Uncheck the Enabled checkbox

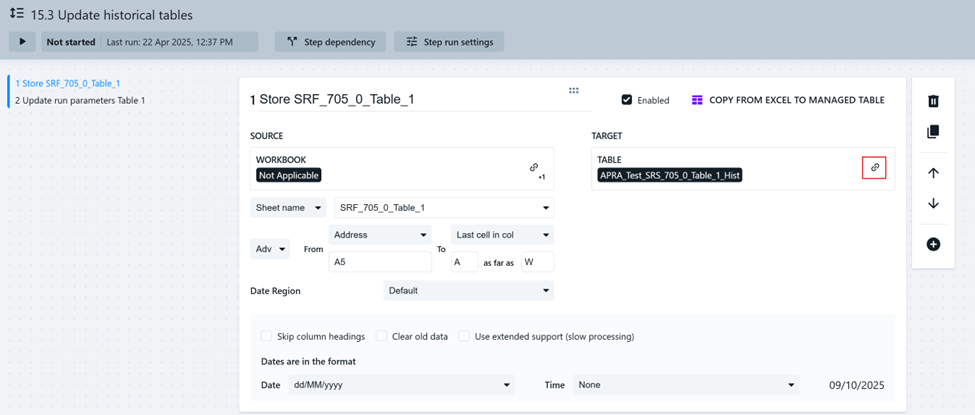tap(627, 100)
